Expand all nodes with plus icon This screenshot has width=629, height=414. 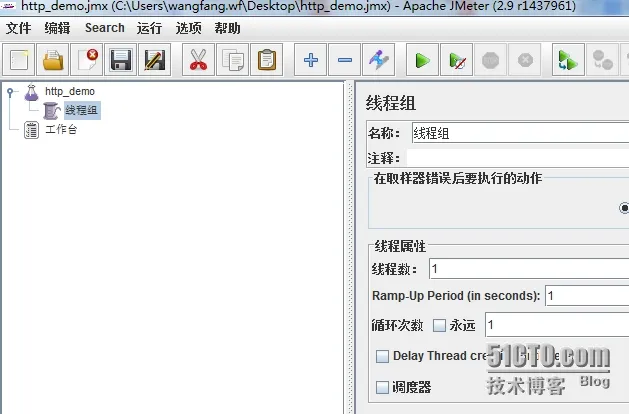(x=310, y=60)
